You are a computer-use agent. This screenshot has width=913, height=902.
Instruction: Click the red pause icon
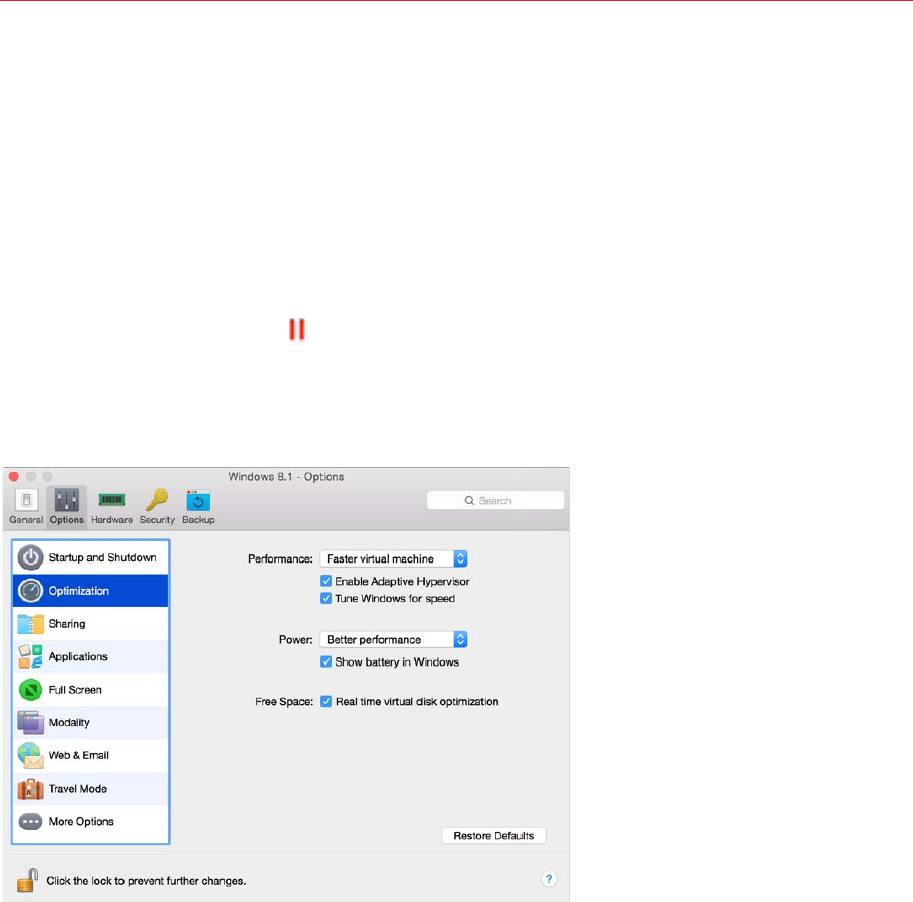[x=297, y=330]
